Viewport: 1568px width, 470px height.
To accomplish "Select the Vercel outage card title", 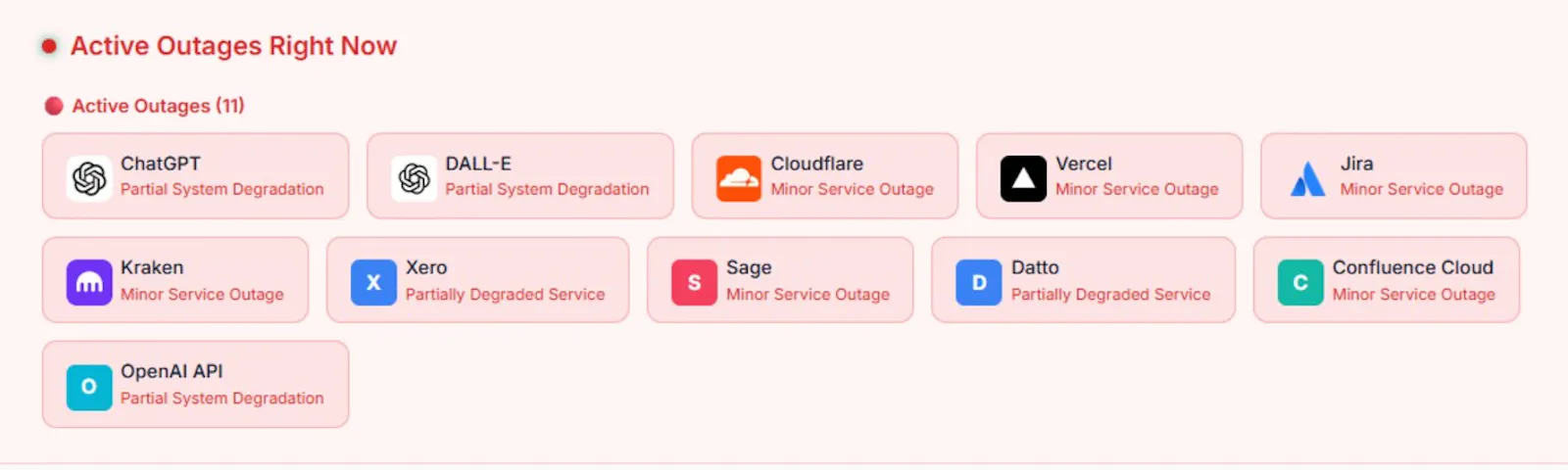I will point(1084,164).
